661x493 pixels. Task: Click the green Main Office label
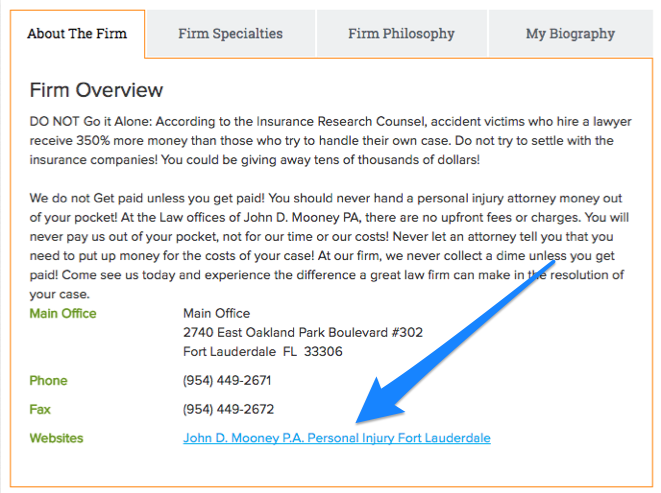63,313
